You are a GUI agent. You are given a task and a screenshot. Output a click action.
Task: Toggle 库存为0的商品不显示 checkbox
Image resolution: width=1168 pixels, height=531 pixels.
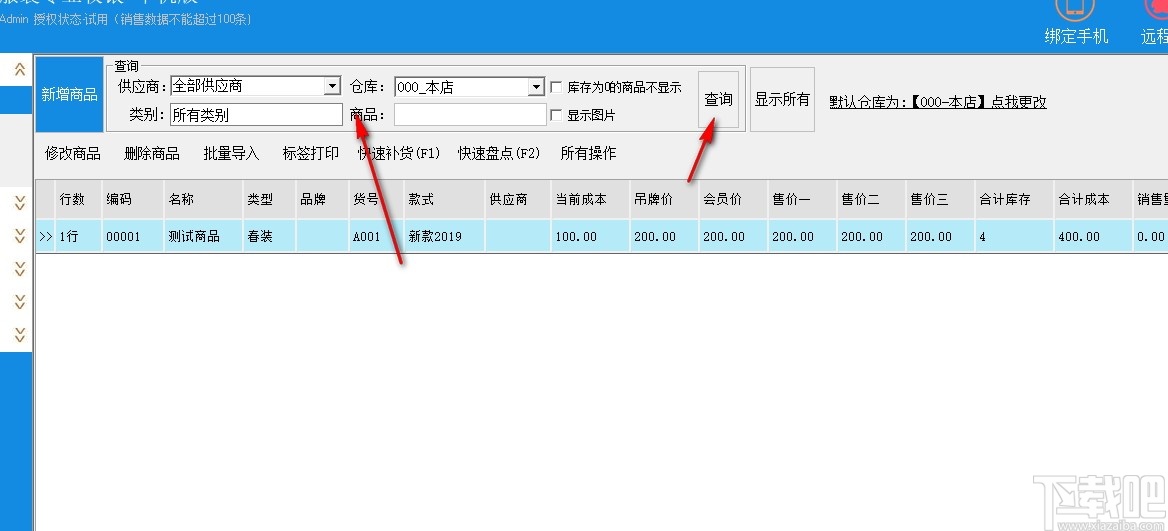pos(556,87)
